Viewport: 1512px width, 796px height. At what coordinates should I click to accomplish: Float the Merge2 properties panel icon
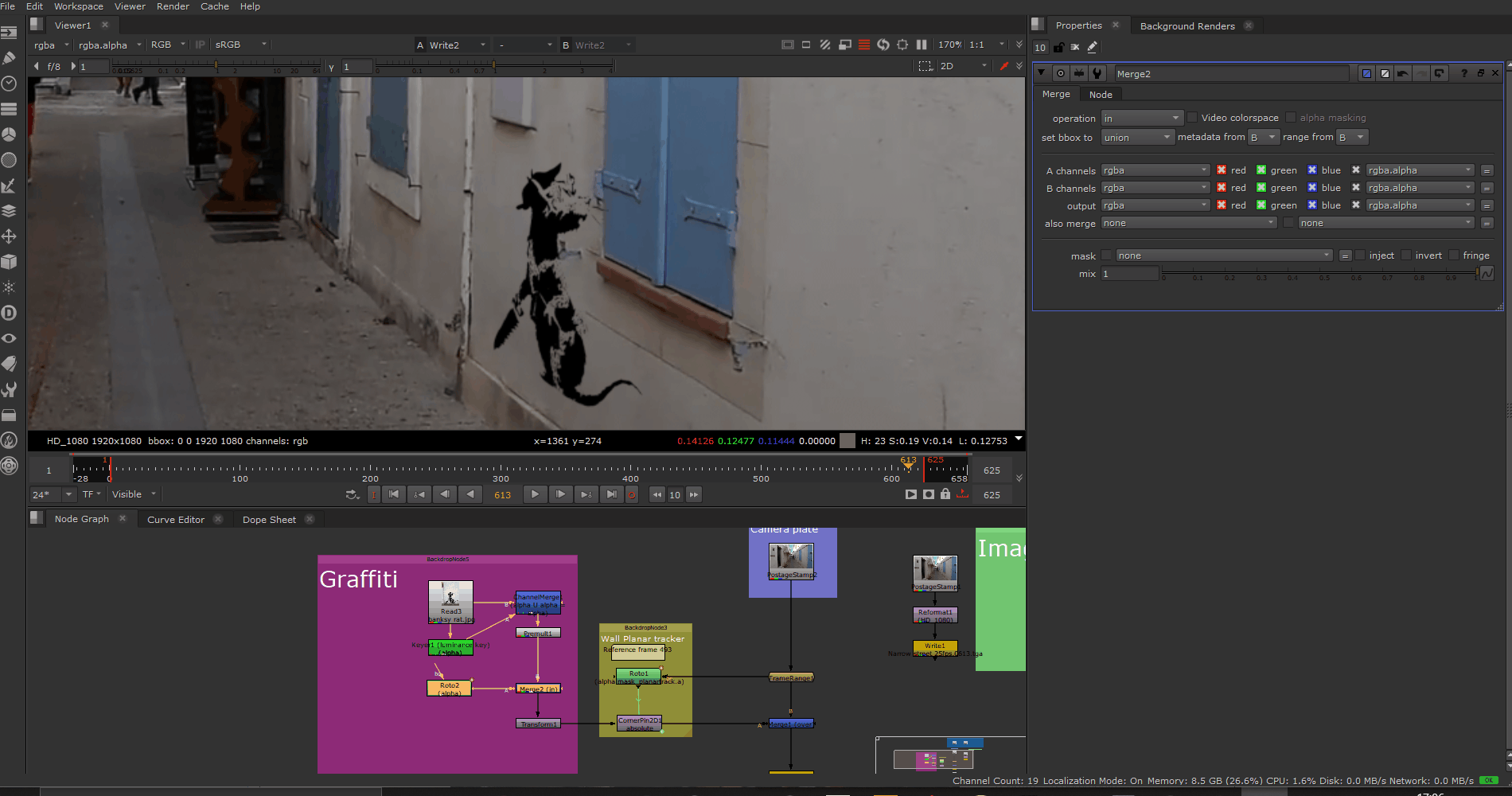(x=1481, y=73)
